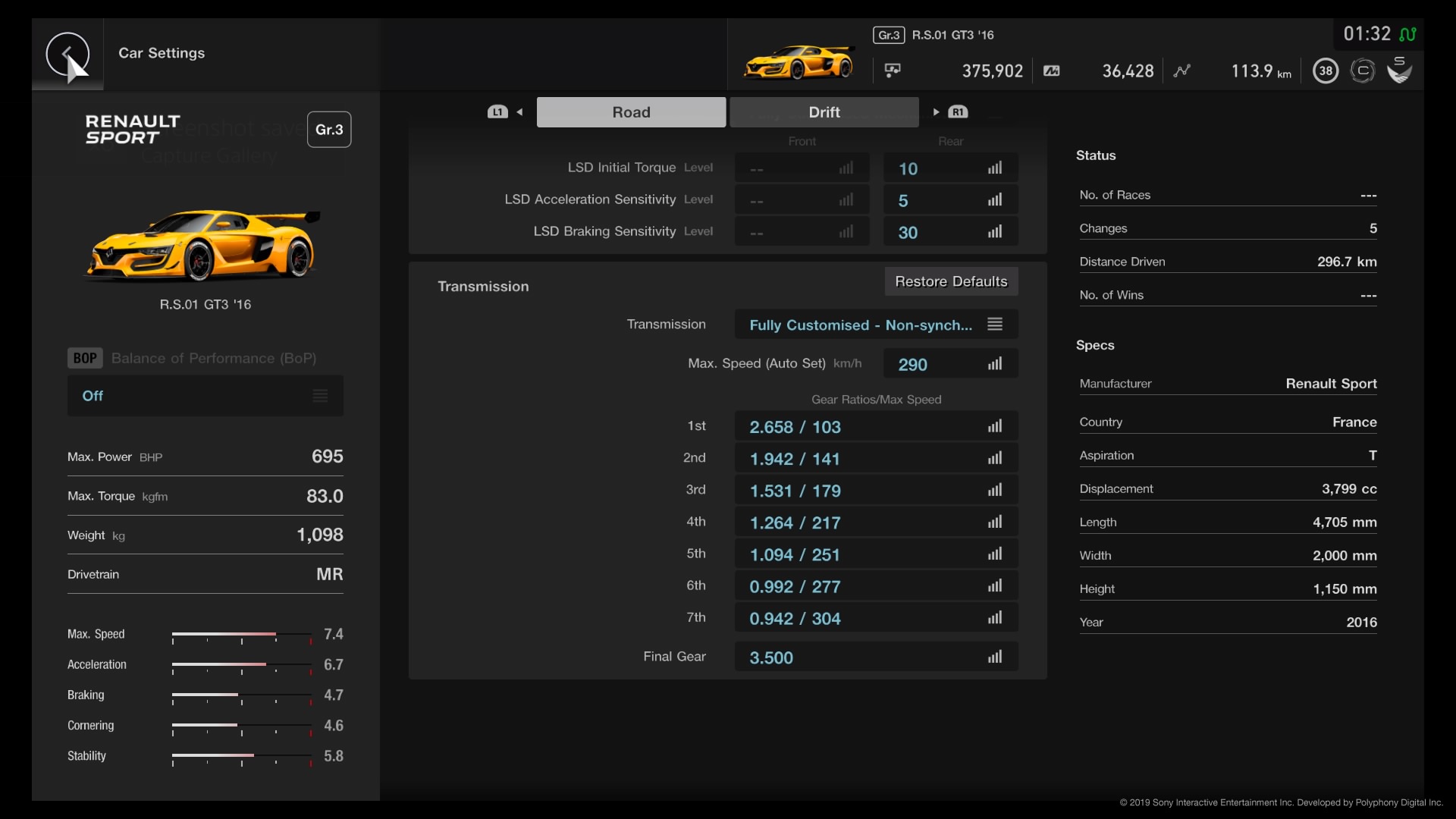Click the Gr.3 category badge in header
The height and width of the screenshot is (819, 1456).
[889, 35]
